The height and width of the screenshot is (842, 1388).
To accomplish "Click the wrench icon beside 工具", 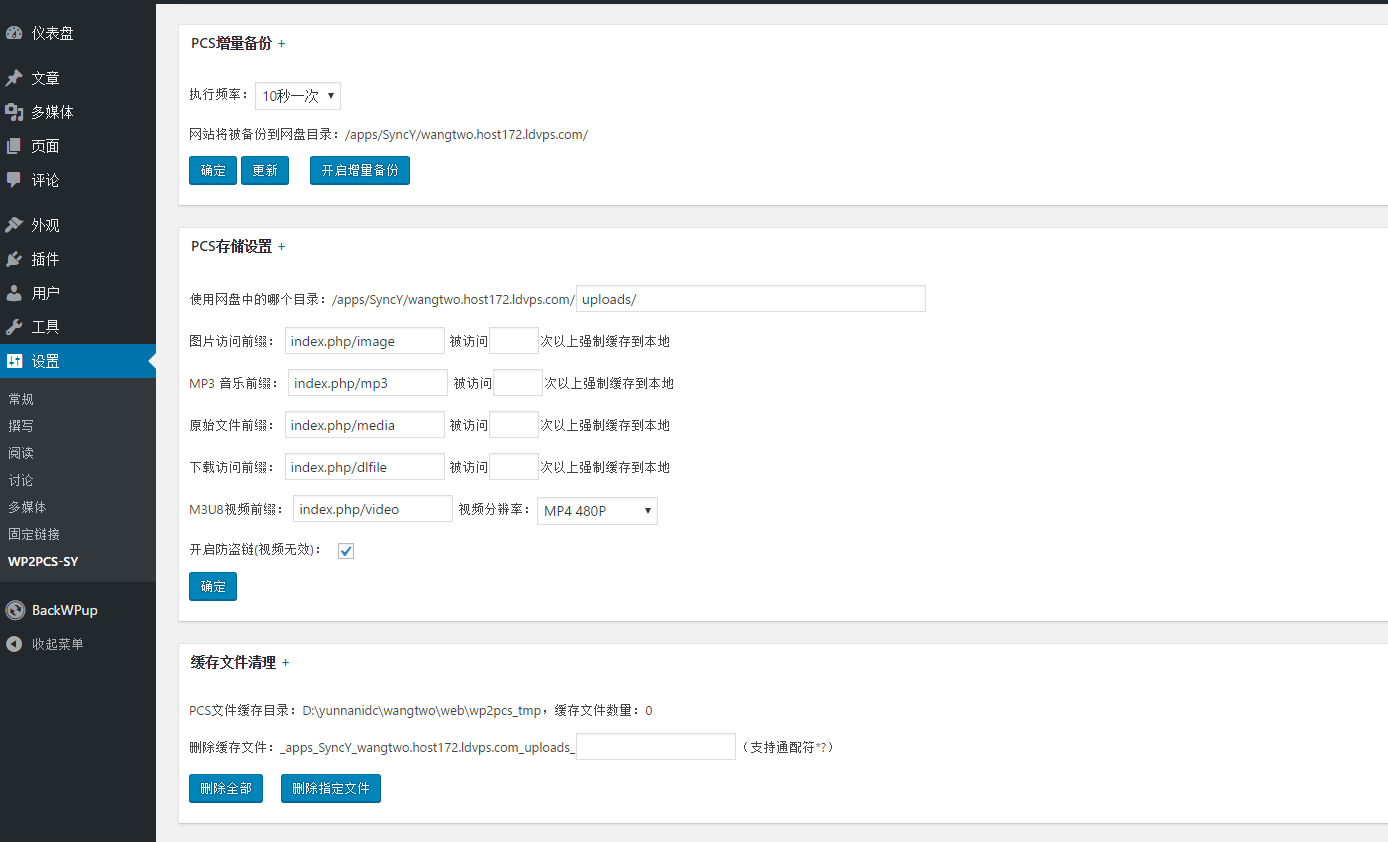I will (x=14, y=327).
